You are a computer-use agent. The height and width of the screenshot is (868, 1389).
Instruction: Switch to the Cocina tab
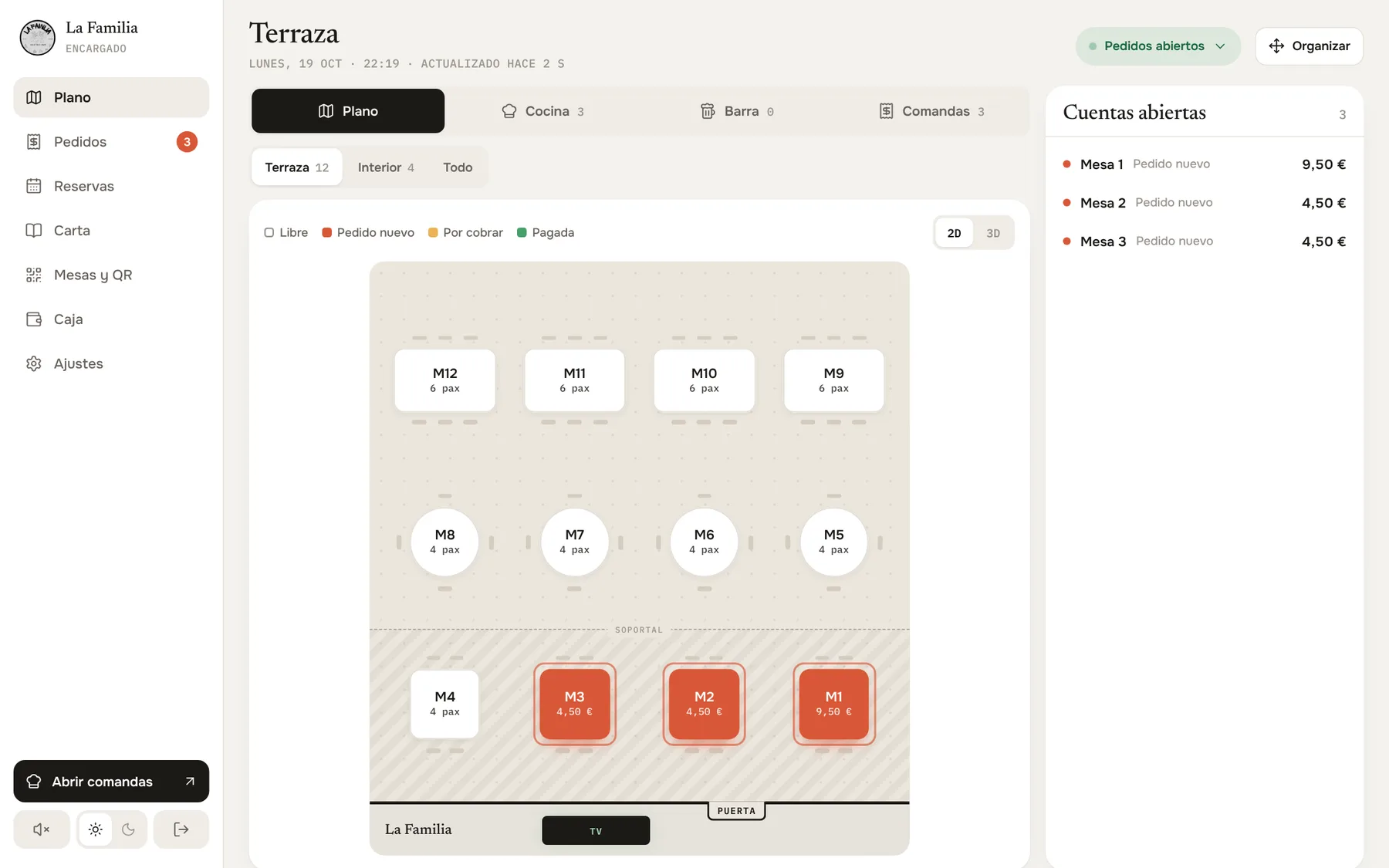(x=542, y=111)
